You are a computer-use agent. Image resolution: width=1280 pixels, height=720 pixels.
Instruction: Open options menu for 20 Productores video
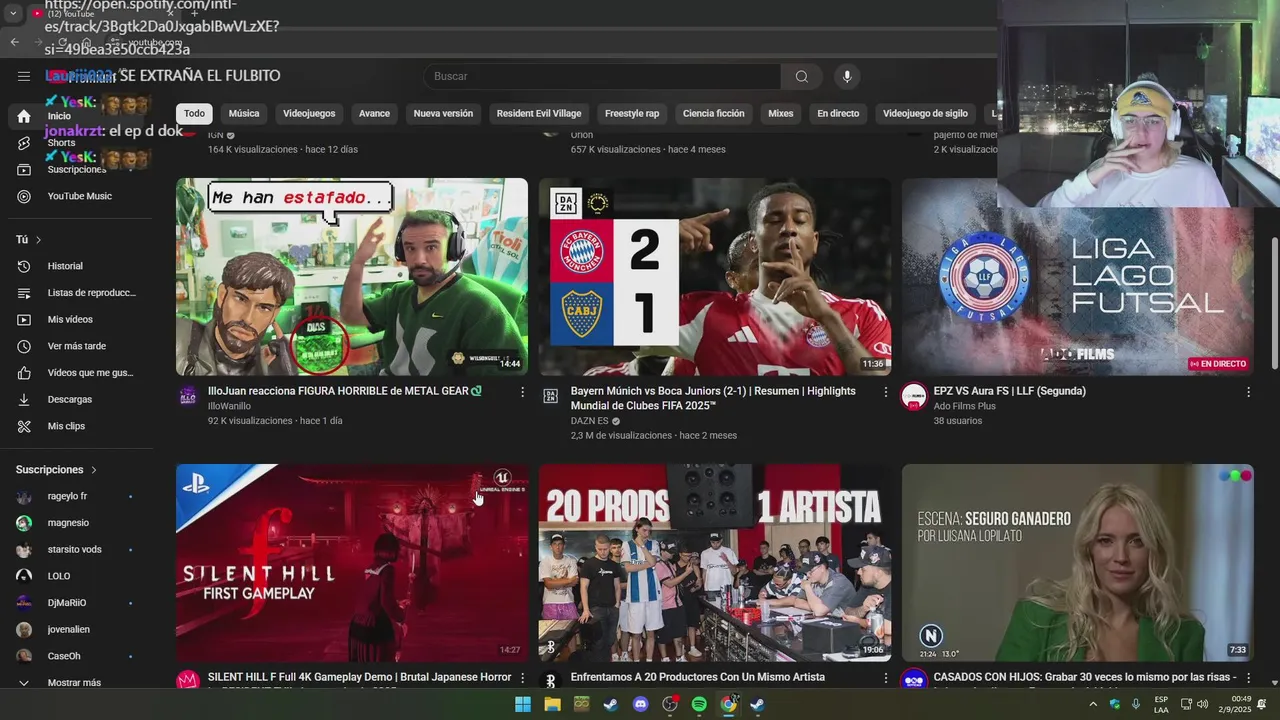885,678
